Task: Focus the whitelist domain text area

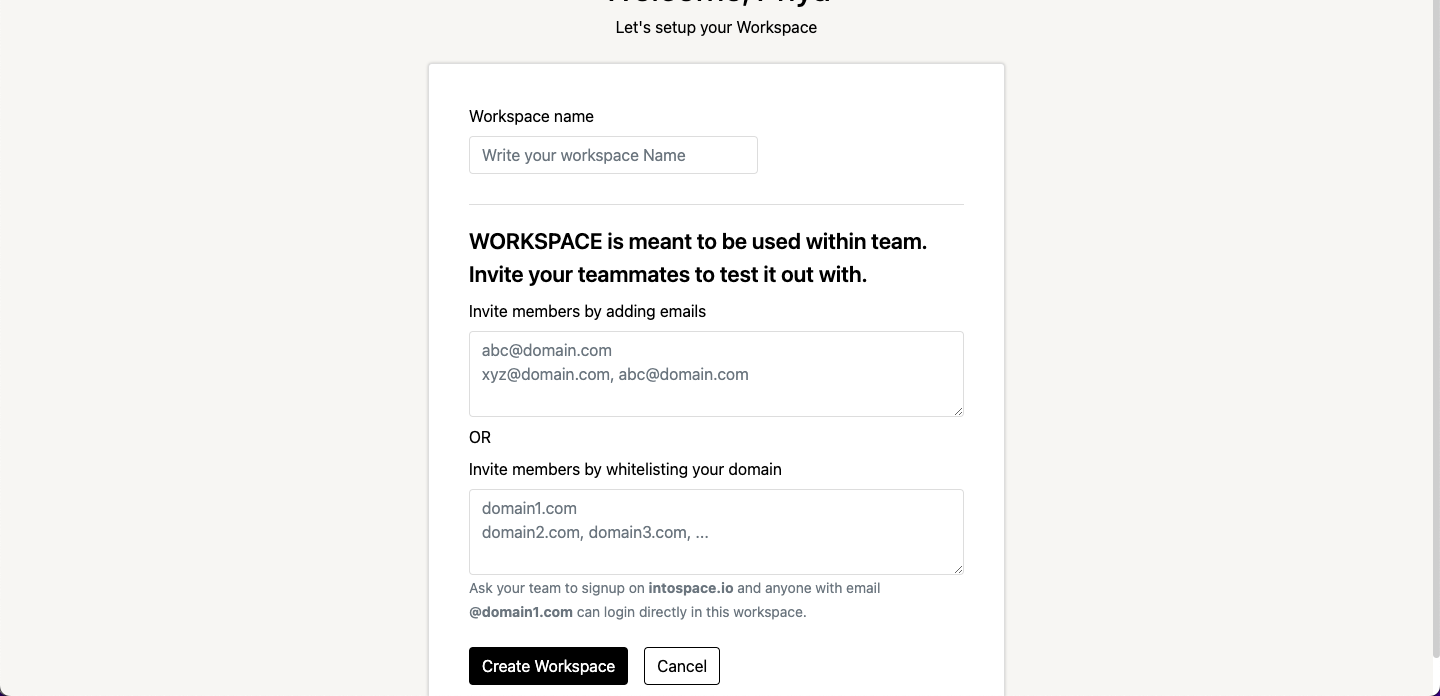Action: click(x=716, y=532)
